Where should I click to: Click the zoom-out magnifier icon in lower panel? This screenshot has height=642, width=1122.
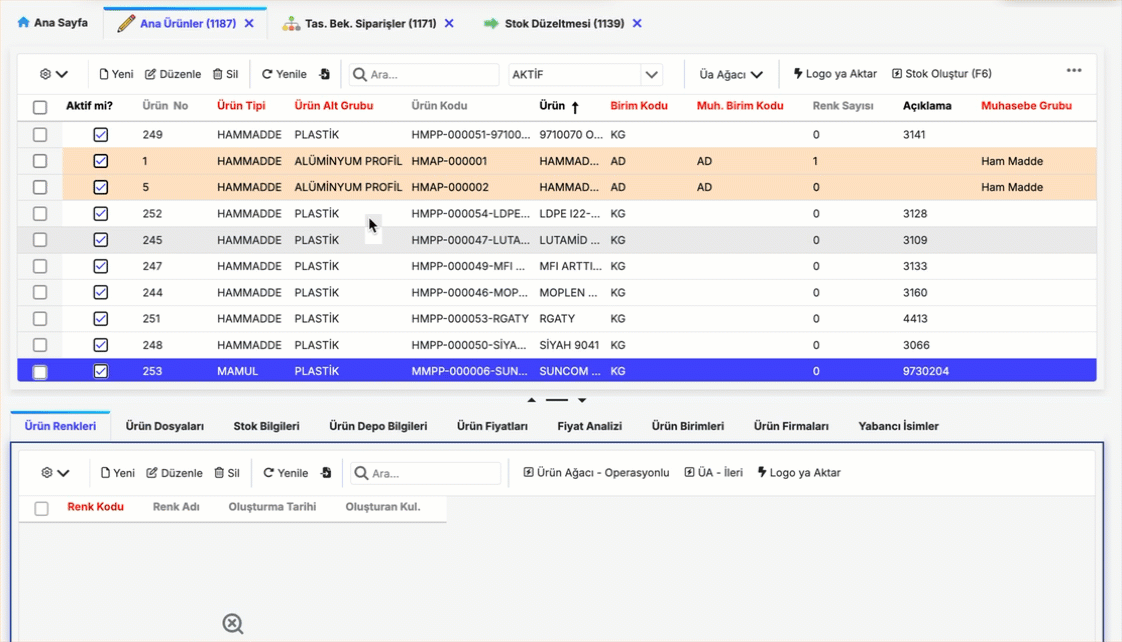[233, 624]
